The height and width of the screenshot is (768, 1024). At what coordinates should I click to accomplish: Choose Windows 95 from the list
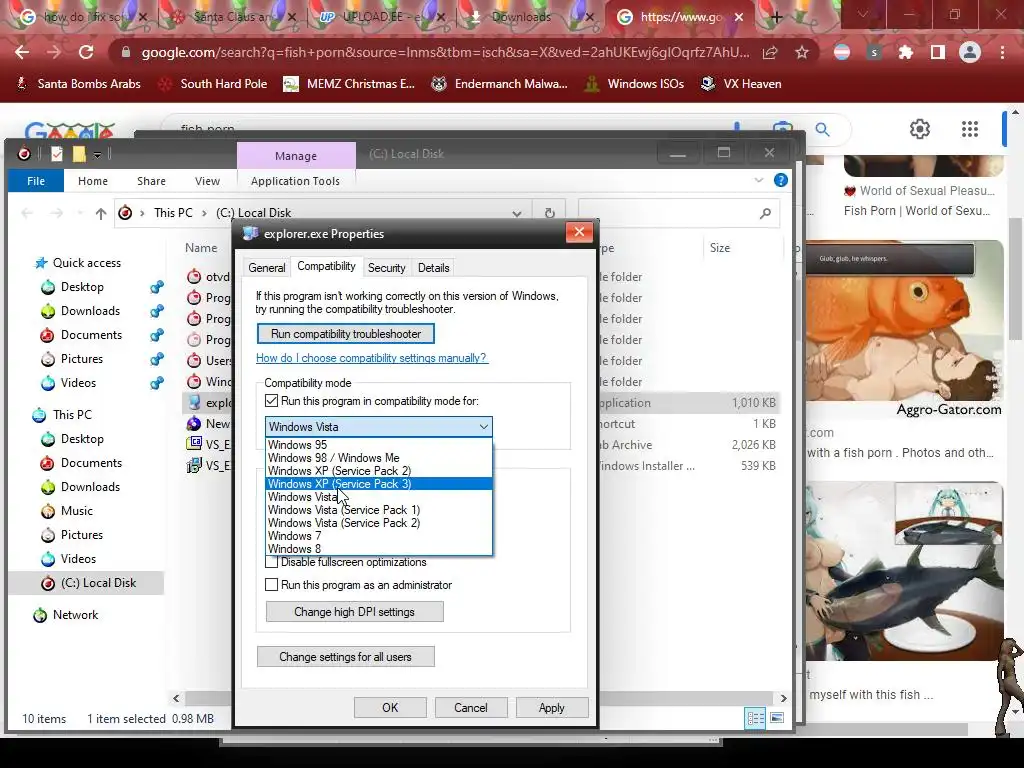379,445
